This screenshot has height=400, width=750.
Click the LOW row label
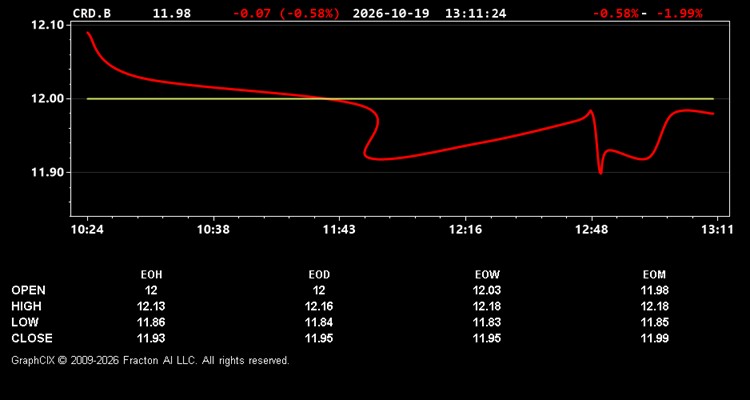coord(25,322)
